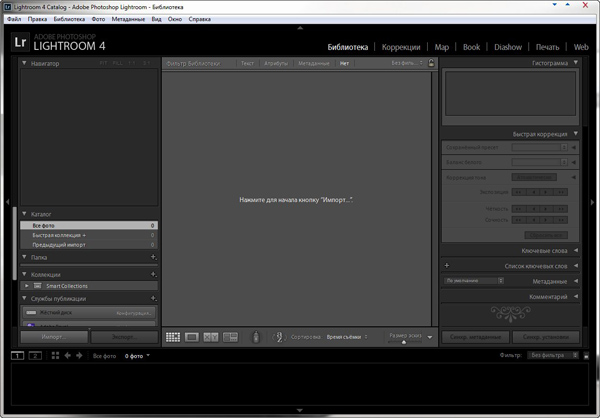Open Survey view icon
Image resolution: width=600 pixels, height=418 pixels.
coord(230,337)
